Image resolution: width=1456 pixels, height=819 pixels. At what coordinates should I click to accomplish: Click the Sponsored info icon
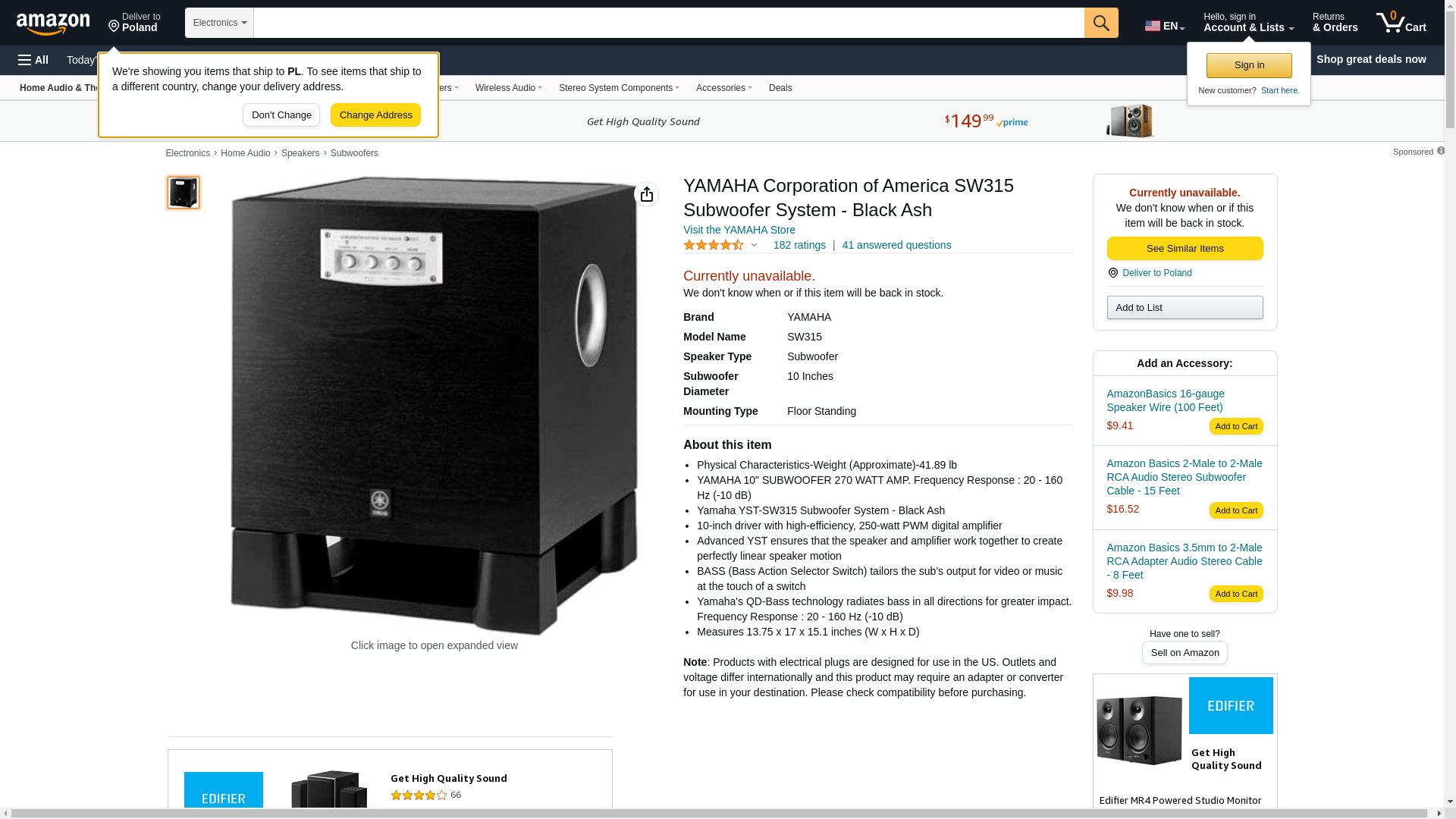1441,151
